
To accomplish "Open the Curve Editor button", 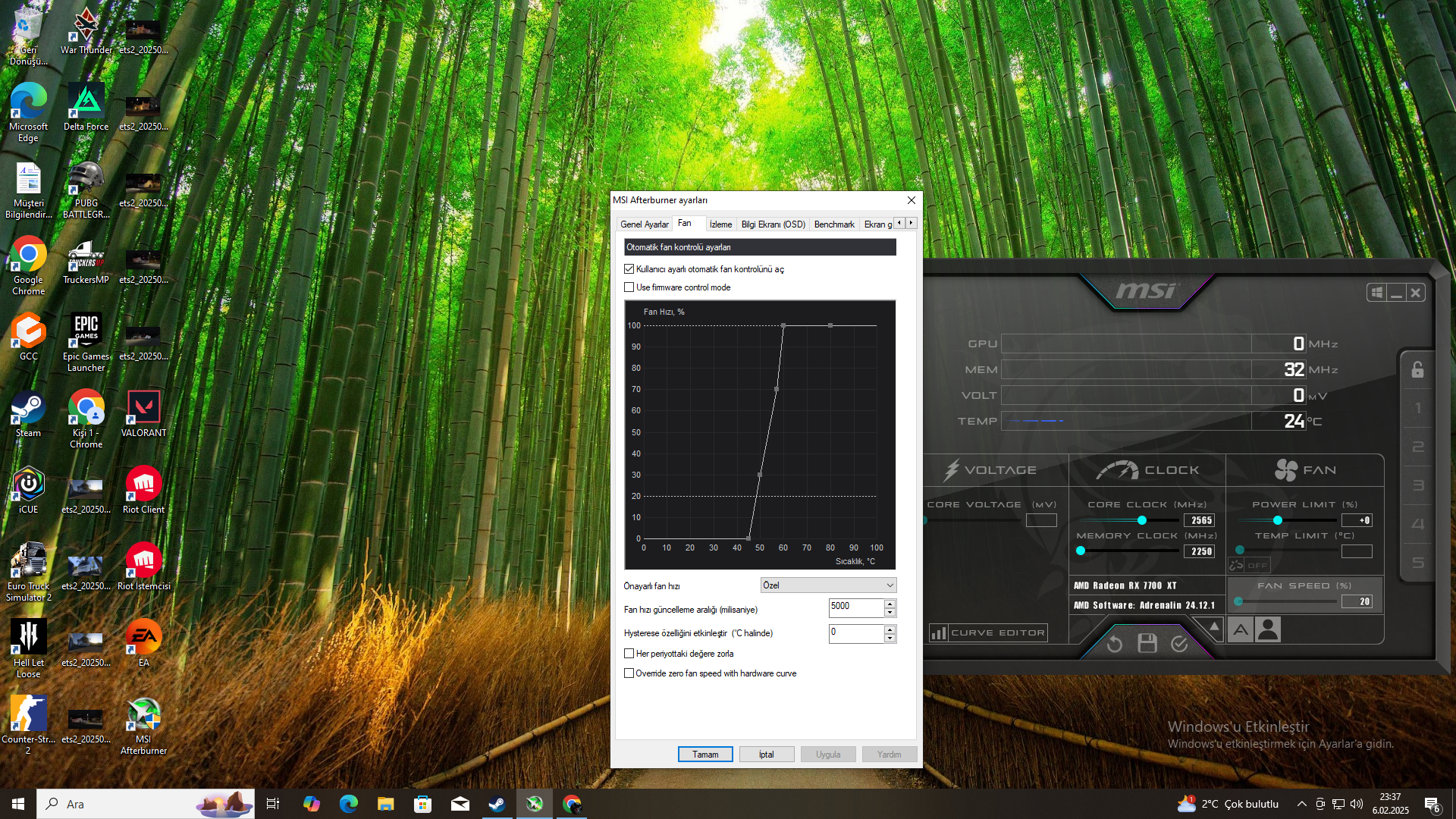I will point(989,632).
